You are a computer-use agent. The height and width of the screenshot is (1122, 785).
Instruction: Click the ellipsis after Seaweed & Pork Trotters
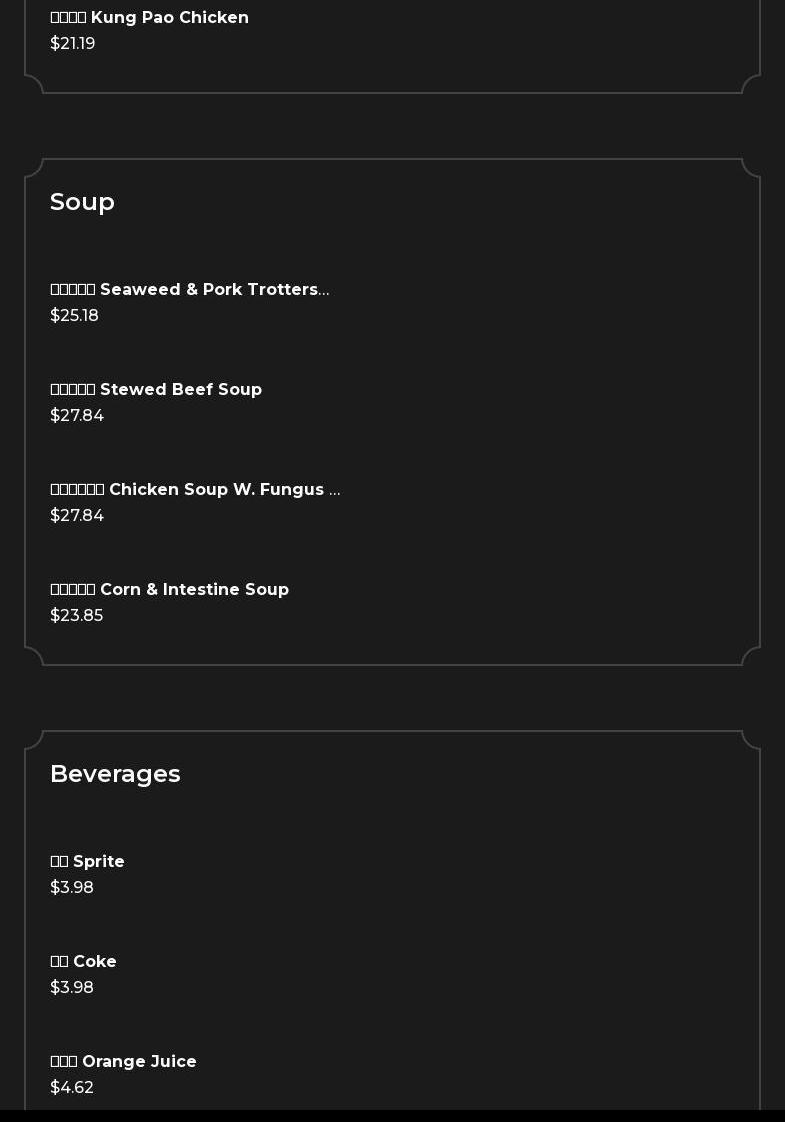[x=324, y=293]
